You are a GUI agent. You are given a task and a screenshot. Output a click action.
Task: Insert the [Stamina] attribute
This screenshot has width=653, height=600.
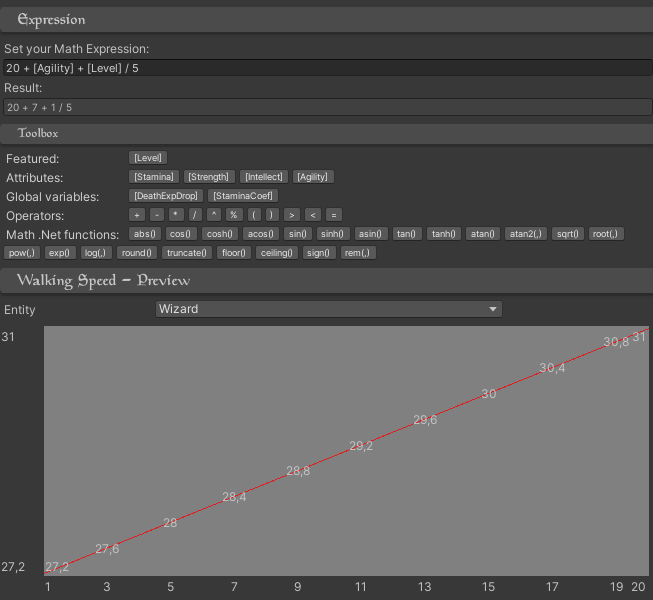click(154, 177)
